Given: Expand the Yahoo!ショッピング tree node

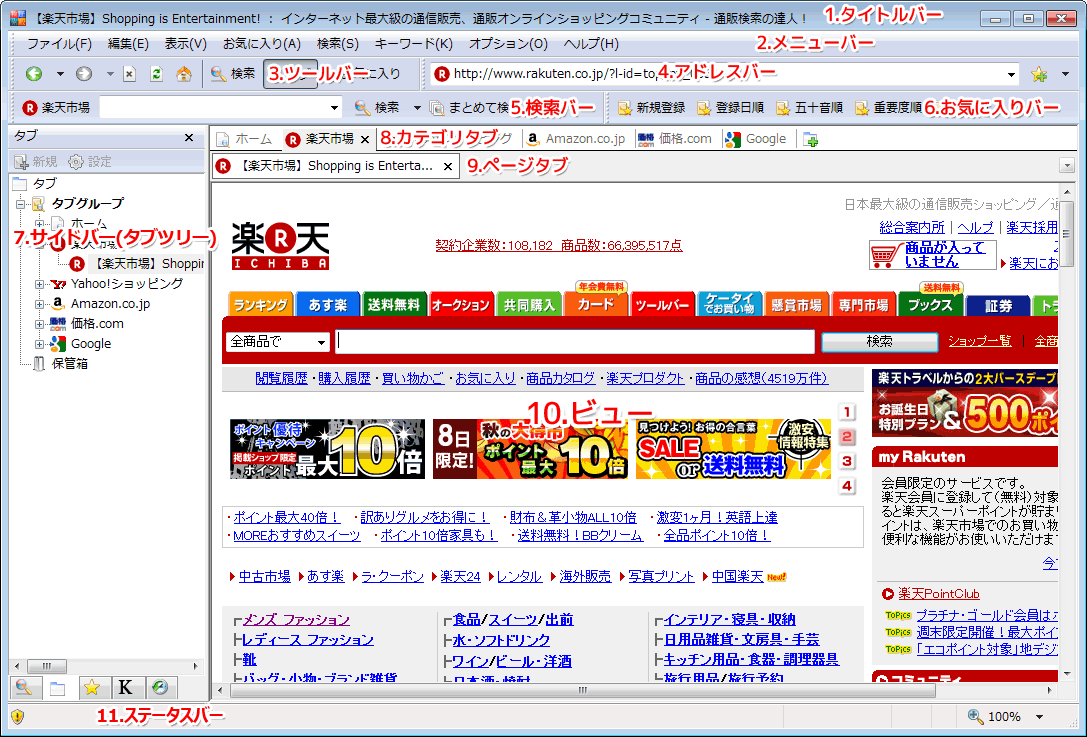Looking at the screenshot, I should pos(40,284).
